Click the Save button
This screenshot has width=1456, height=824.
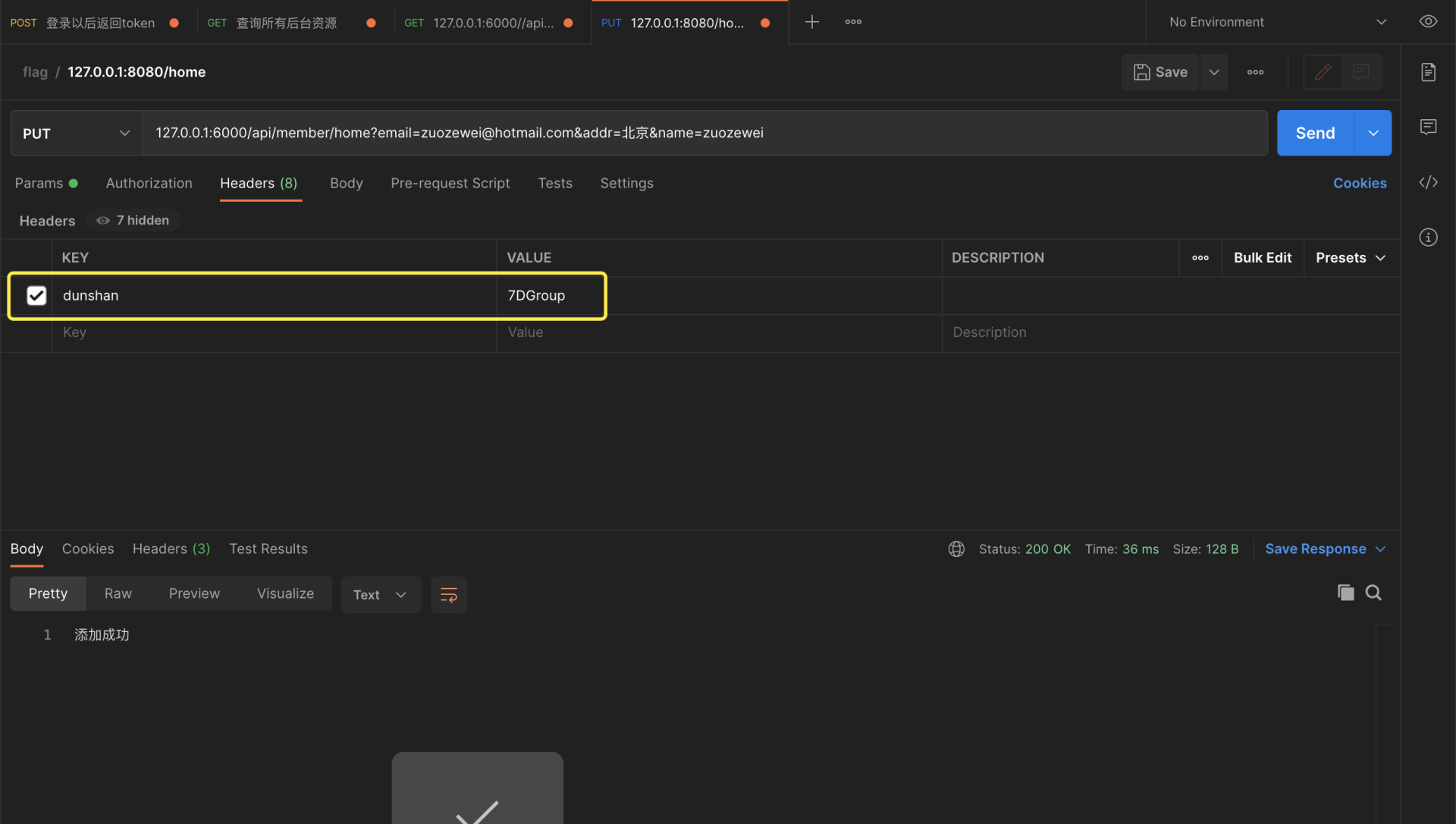tap(1160, 72)
